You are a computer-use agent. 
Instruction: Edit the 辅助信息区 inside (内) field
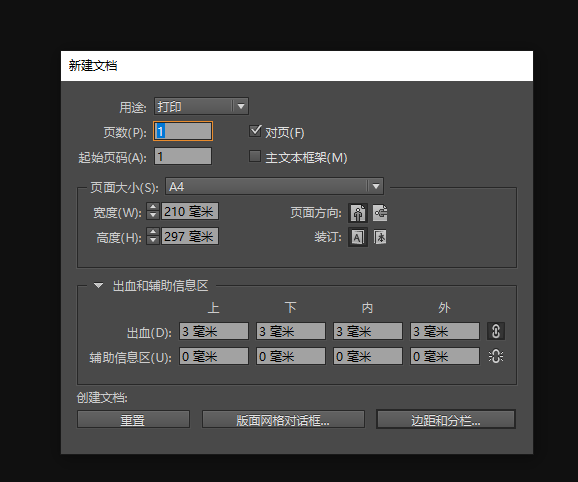pyautogui.click(x=368, y=356)
